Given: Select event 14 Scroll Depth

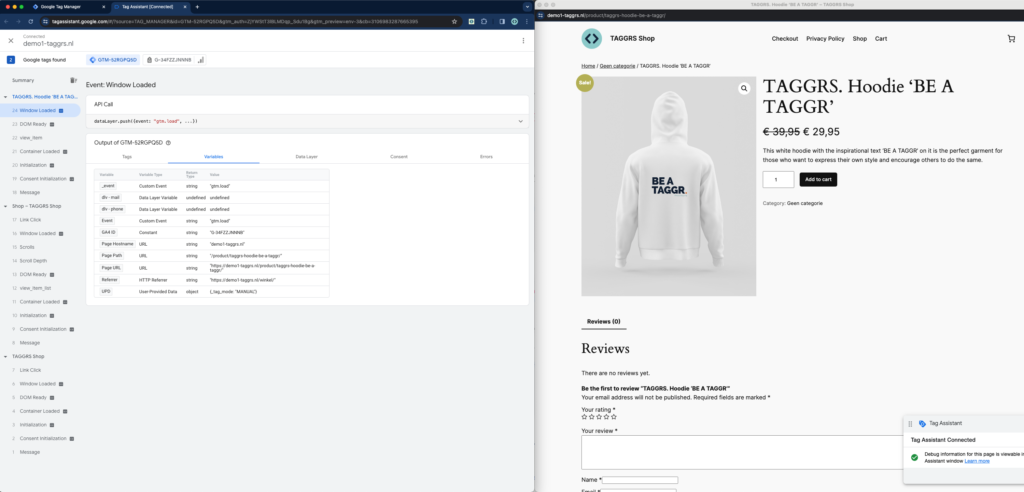Looking at the screenshot, I should click(40, 261).
